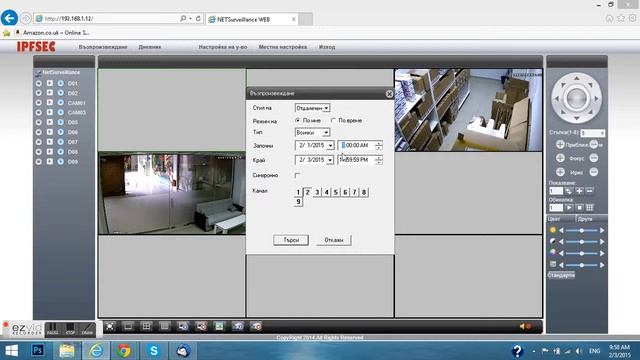The height and width of the screenshot is (360, 640).
Task: Select the 'По време' radio button
Action: click(333, 120)
